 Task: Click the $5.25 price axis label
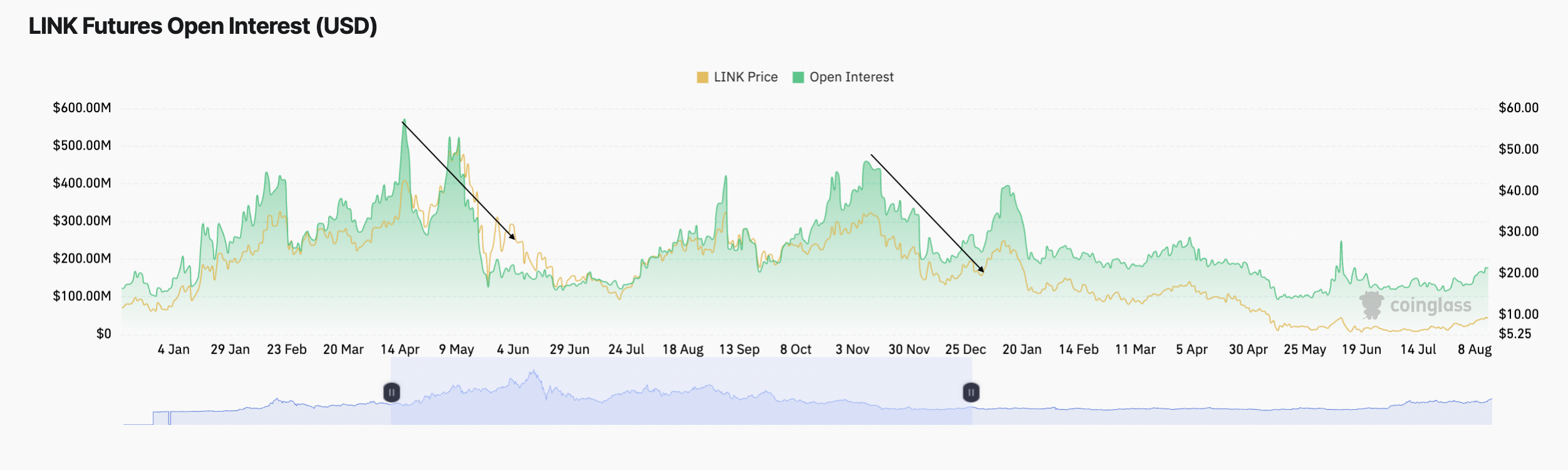[1515, 334]
